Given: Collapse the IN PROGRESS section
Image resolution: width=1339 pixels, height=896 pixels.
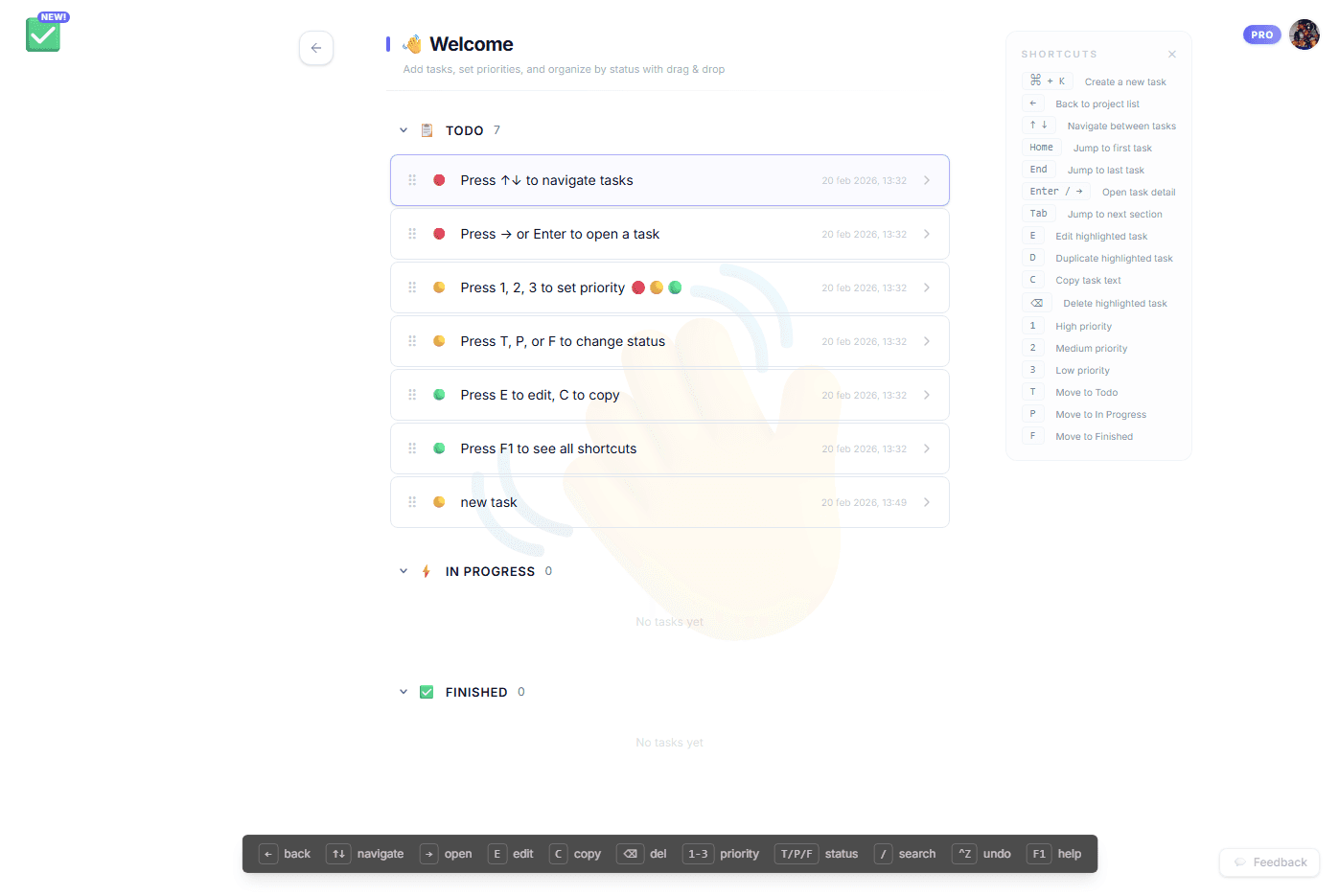Looking at the screenshot, I should pyautogui.click(x=404, y=570).
